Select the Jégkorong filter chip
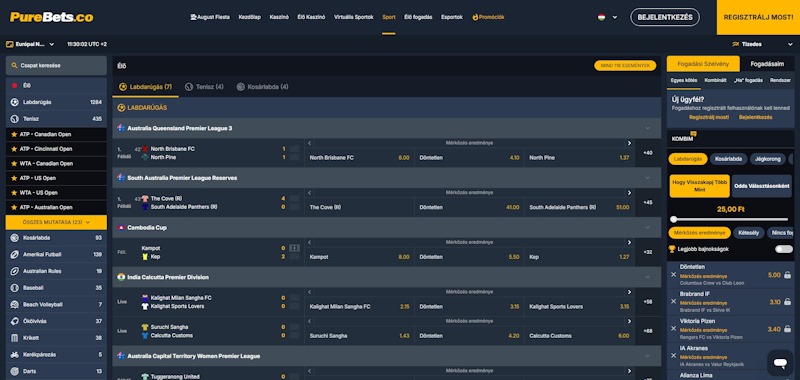The height and width of the screenshot is (380, 800). click(767, 159)
